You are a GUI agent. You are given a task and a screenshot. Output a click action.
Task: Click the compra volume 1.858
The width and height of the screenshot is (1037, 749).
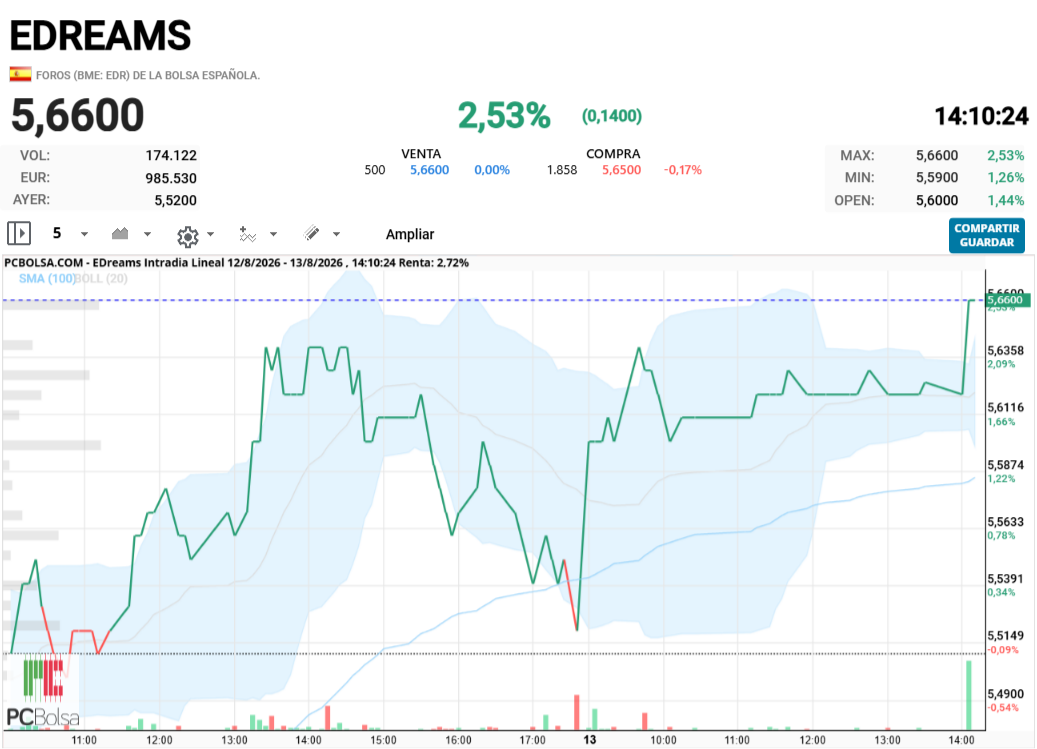click(561, 170)
